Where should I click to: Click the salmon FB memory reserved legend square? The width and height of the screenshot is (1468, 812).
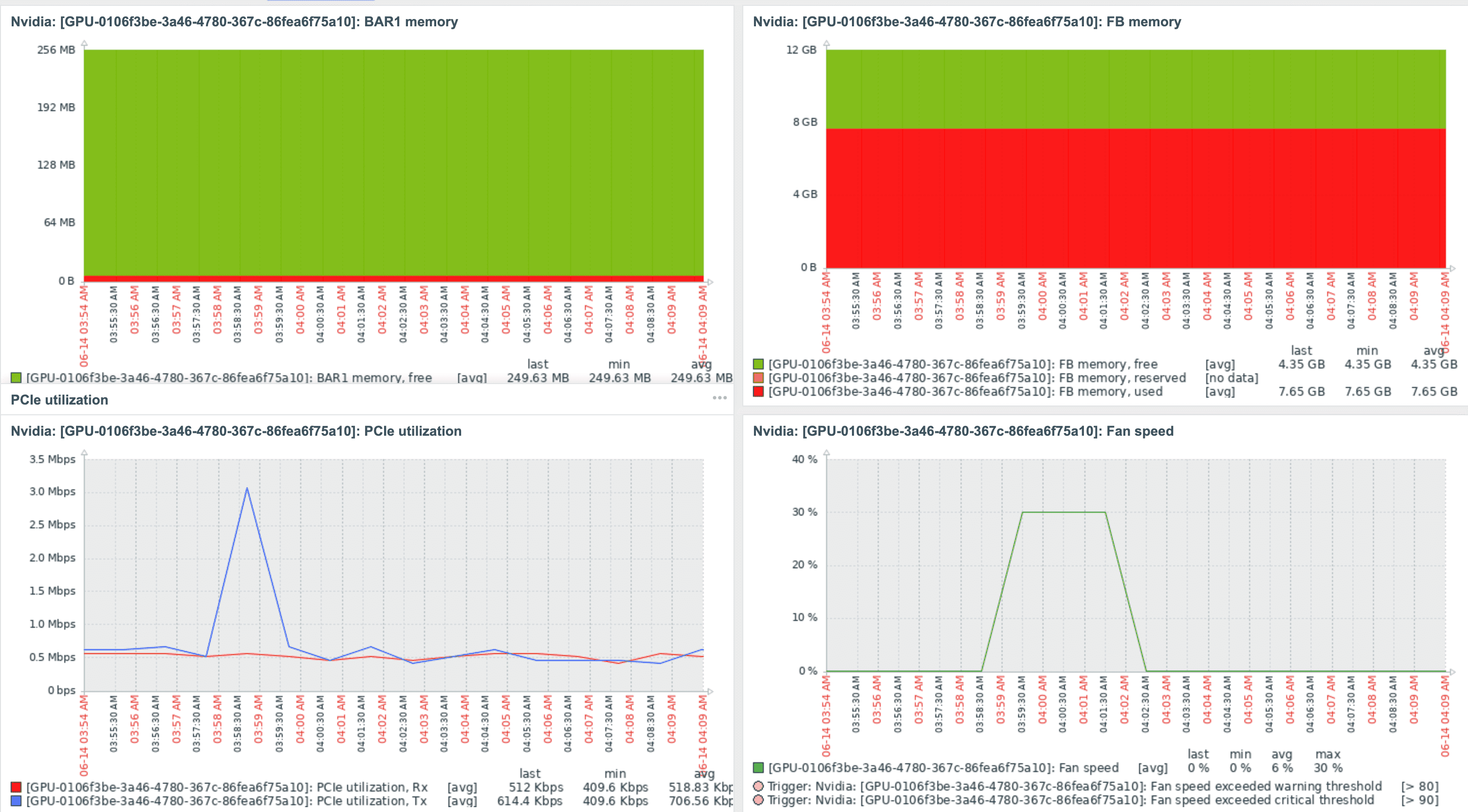tap(758, 378)
